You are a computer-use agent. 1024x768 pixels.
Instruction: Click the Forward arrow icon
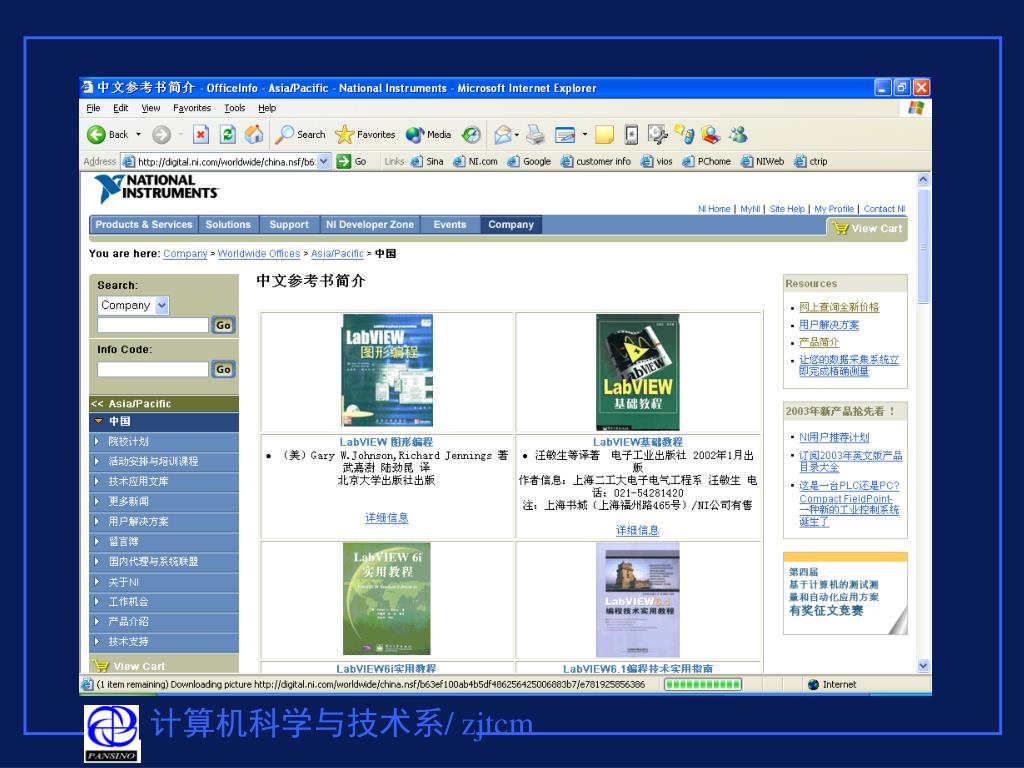(161, 135)
